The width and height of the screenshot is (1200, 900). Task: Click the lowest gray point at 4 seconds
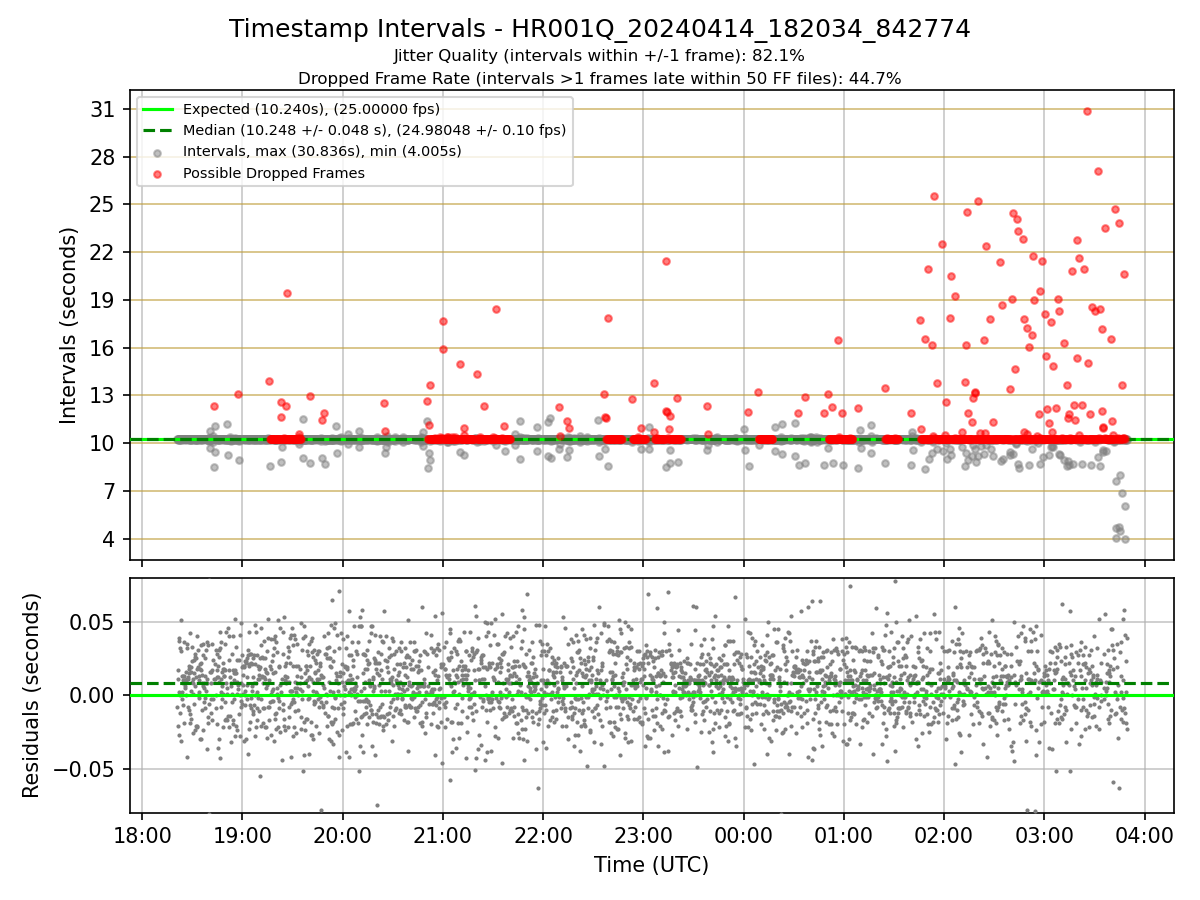[x=1125, y=539]
